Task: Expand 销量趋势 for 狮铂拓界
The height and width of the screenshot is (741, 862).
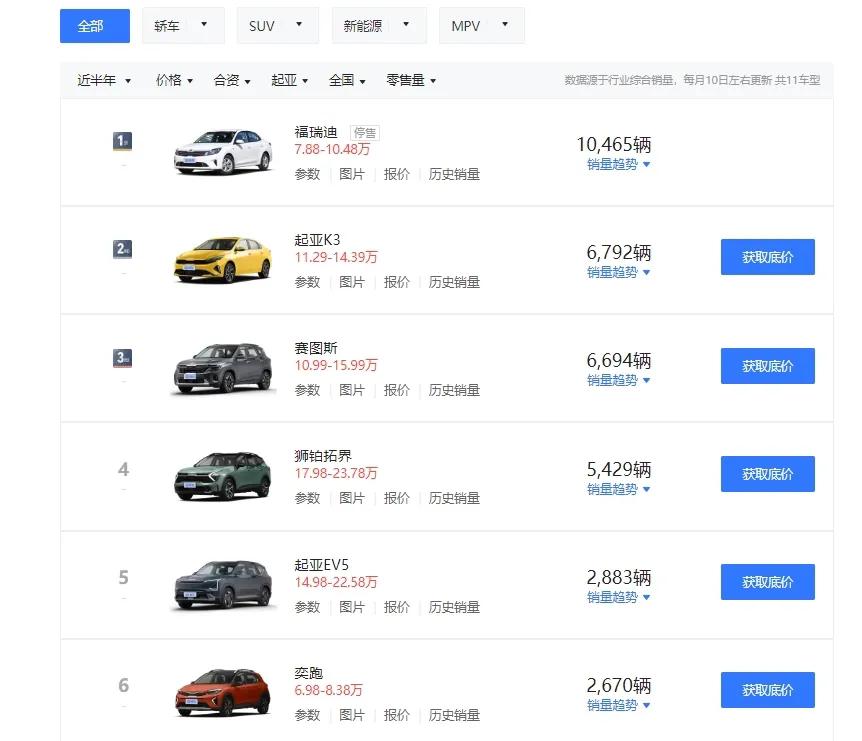Action: (x=618, y=489)
